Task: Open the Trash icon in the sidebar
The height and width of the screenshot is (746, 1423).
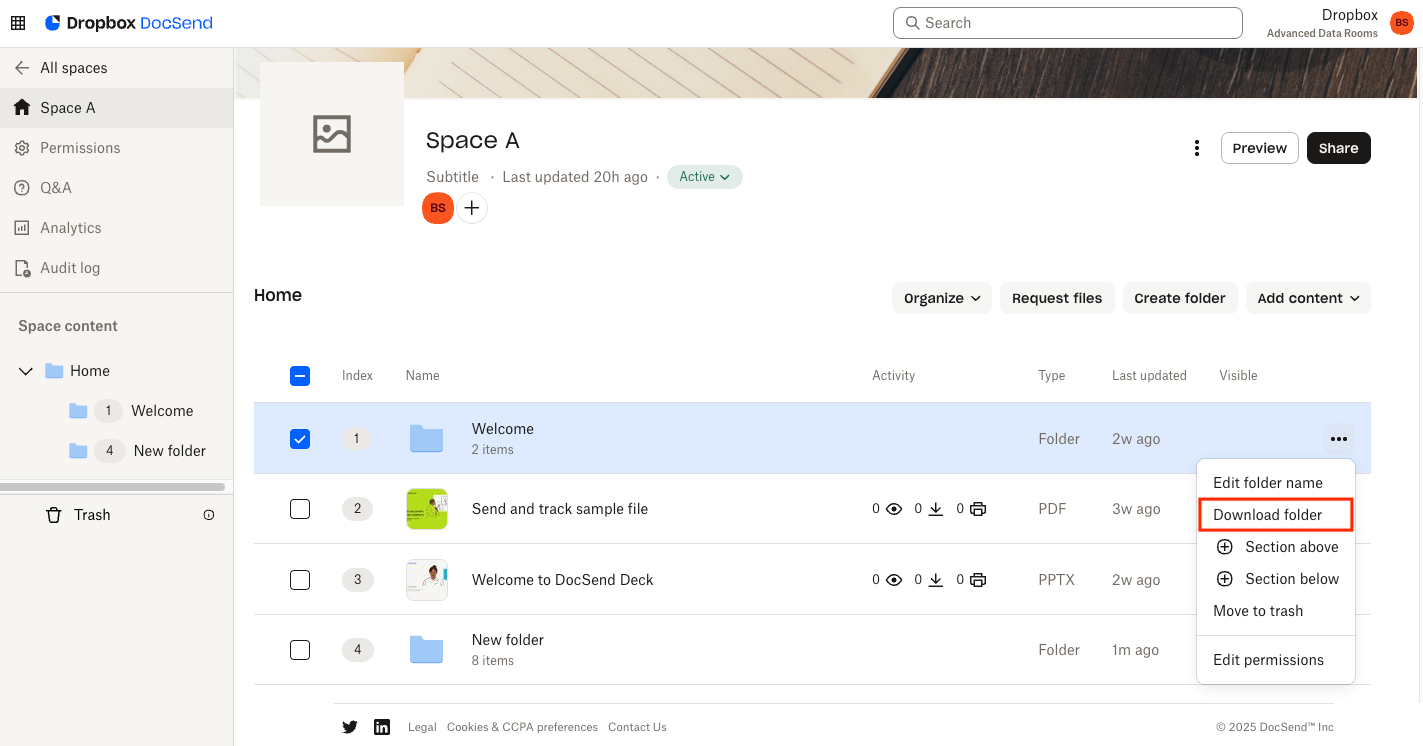Action: (x=53, y=514)
